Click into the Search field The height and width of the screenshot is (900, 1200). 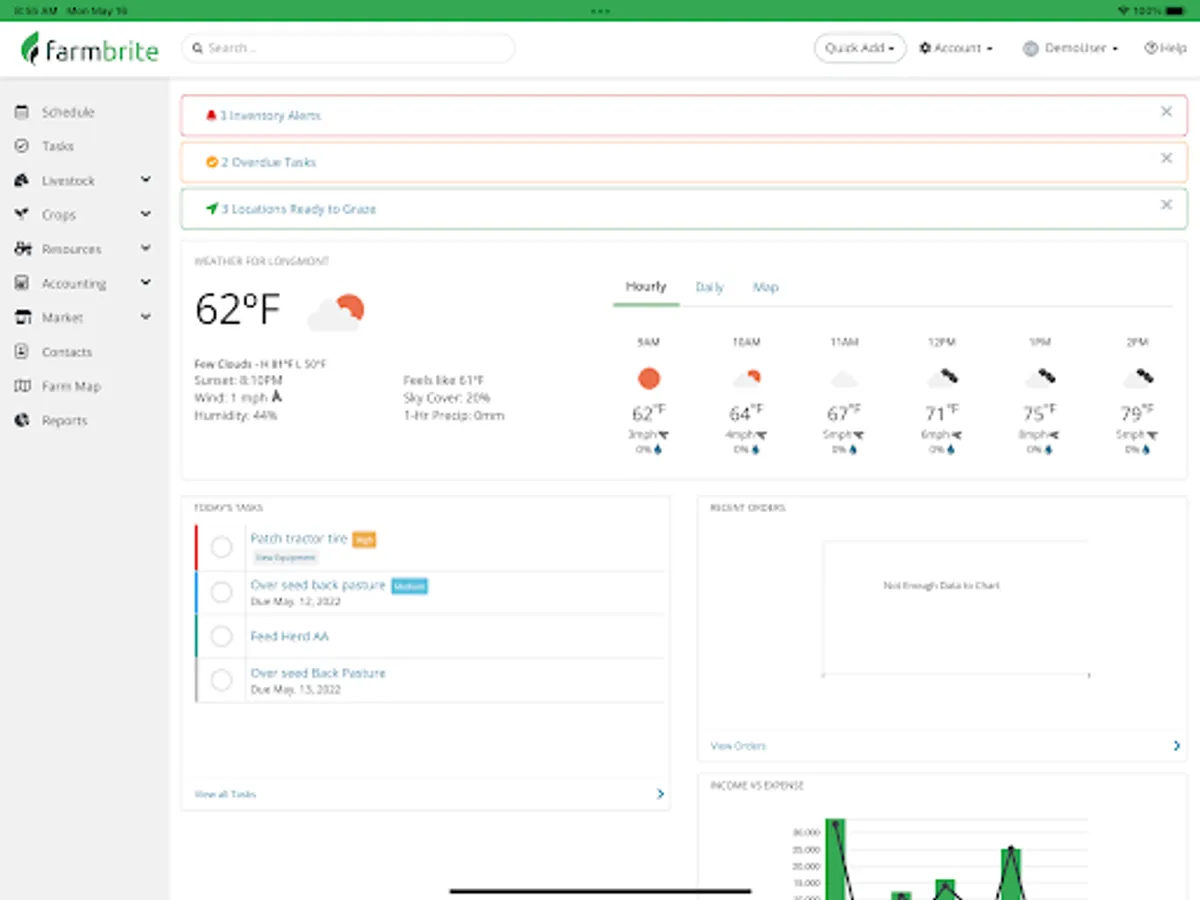click(x=348, y=48)
